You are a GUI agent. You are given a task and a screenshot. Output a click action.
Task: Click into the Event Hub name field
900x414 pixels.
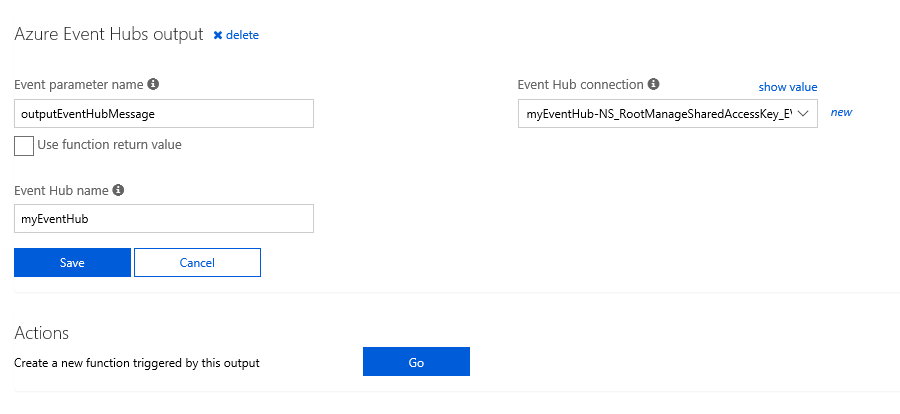pos(164,218)
